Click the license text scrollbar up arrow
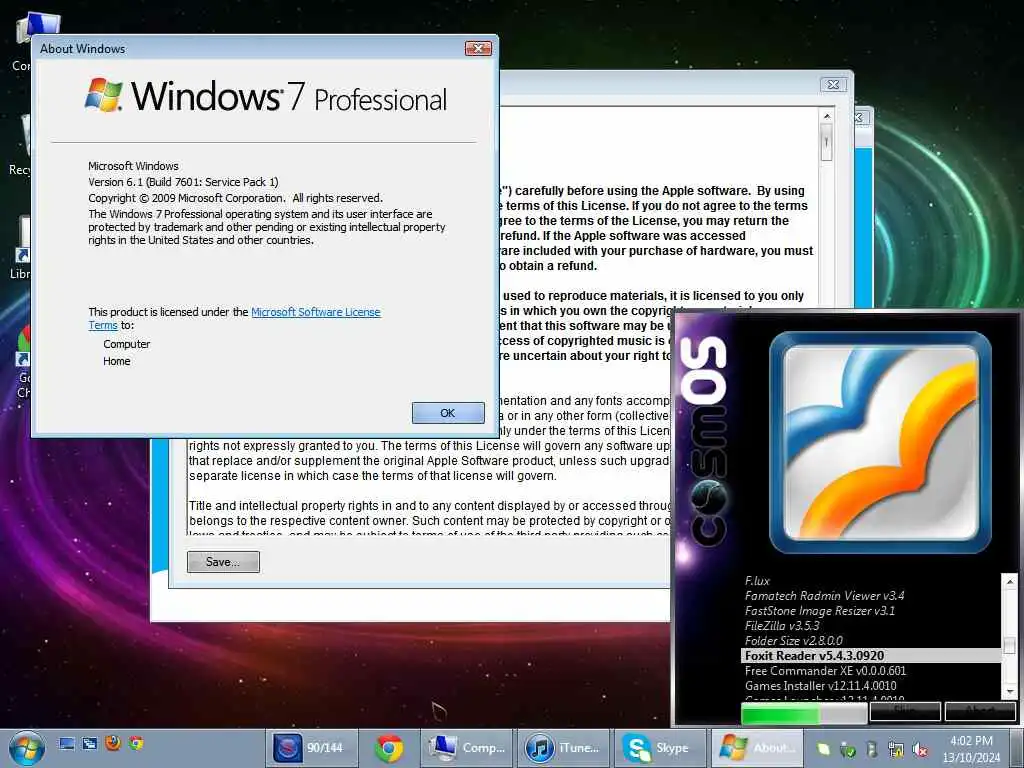 pyautogui.click(x=827, y=116)
